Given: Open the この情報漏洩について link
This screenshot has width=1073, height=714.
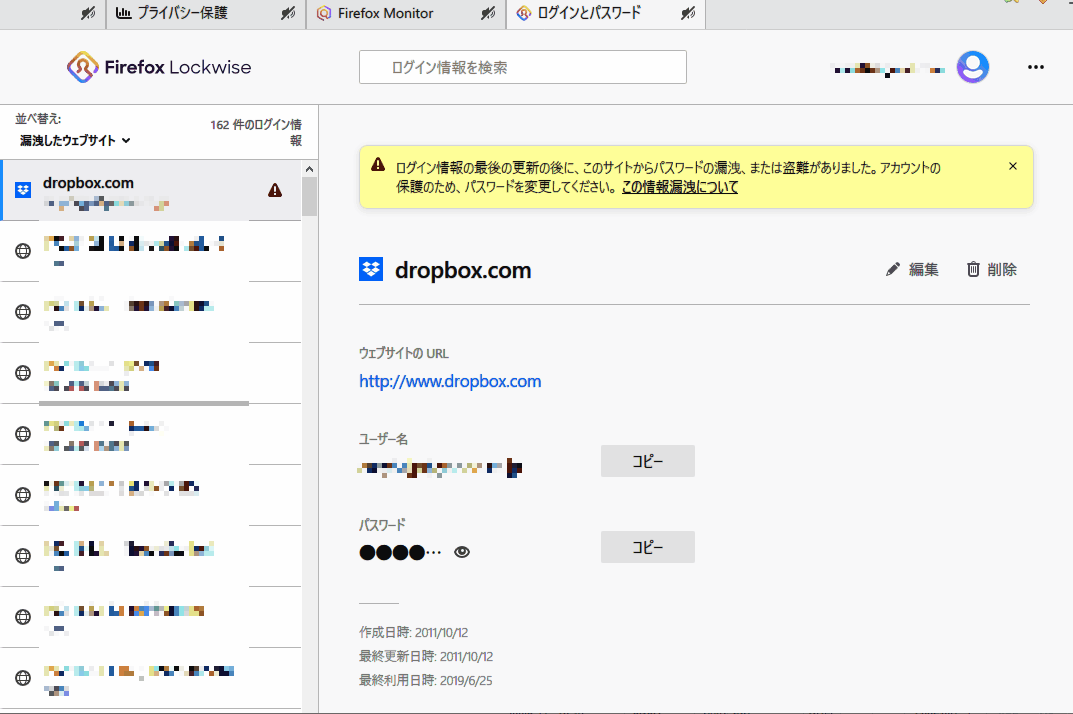Looking at the screenshot, I should [x=680, y=187].
